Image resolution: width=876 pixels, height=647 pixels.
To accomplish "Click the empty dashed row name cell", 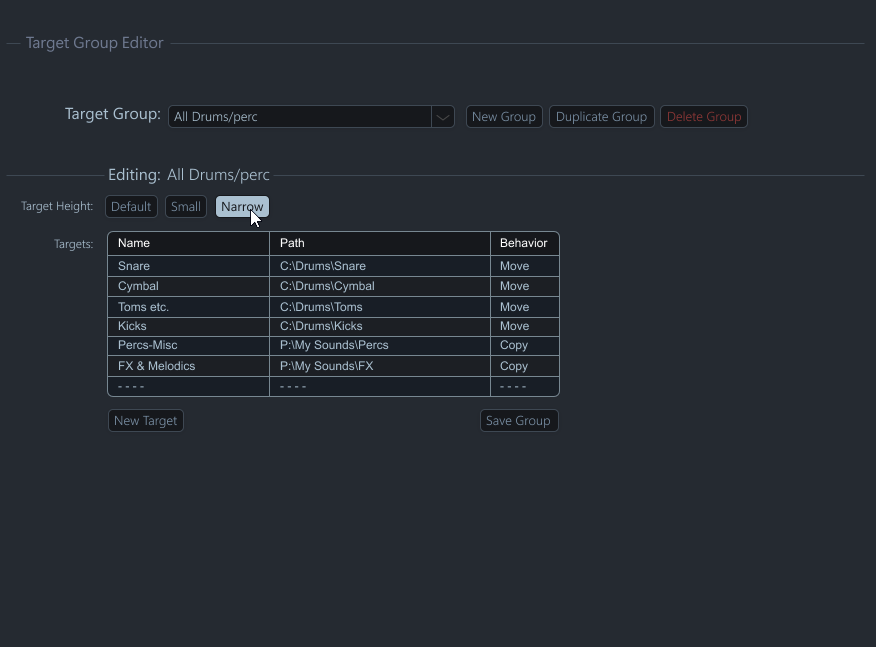I will click(x=188, y=386).
